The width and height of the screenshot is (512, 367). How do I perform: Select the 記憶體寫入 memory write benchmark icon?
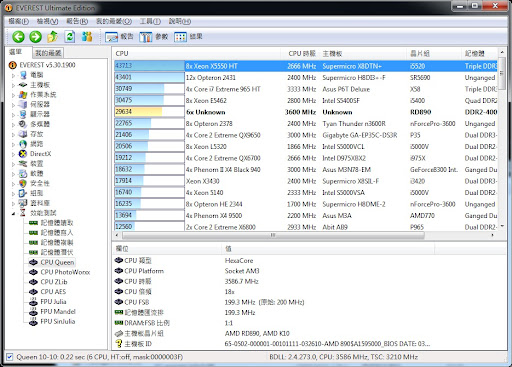pyautogui.click(x=33, y=233)
